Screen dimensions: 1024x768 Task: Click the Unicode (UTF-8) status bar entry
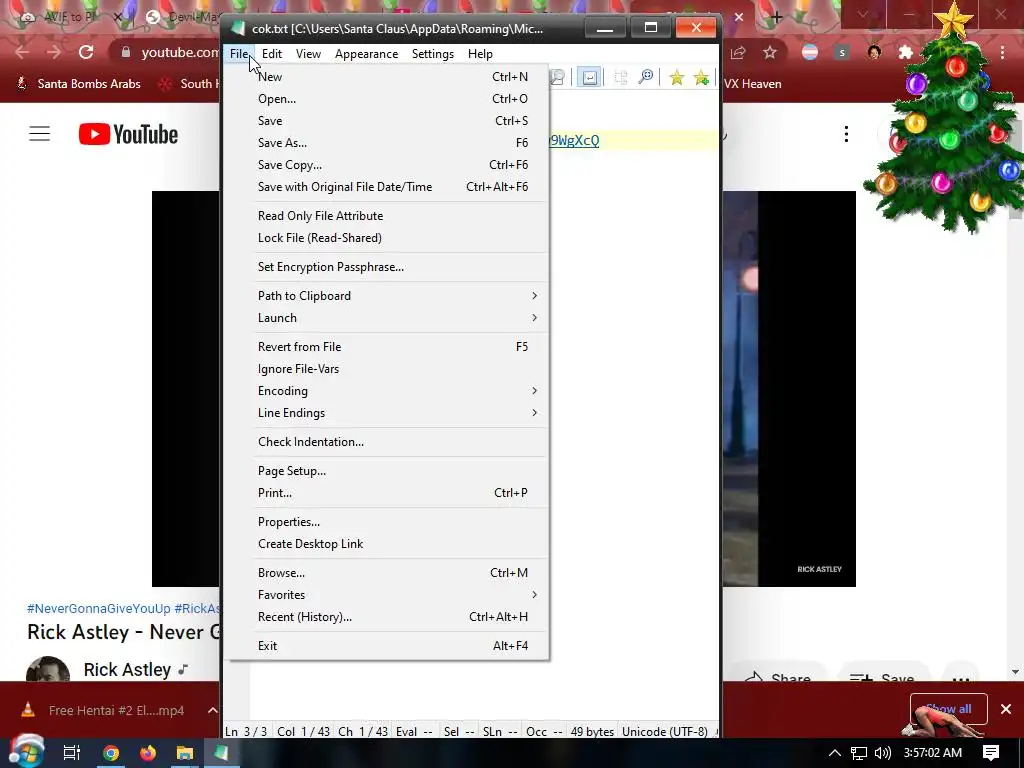tap(665, 731)
